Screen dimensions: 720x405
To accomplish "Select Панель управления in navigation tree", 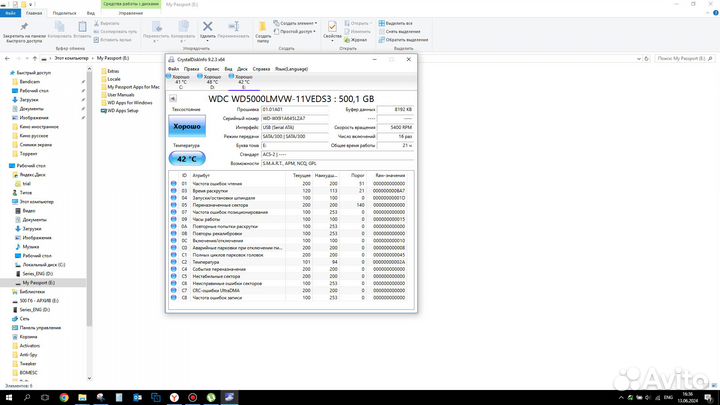I will [40, 327].
